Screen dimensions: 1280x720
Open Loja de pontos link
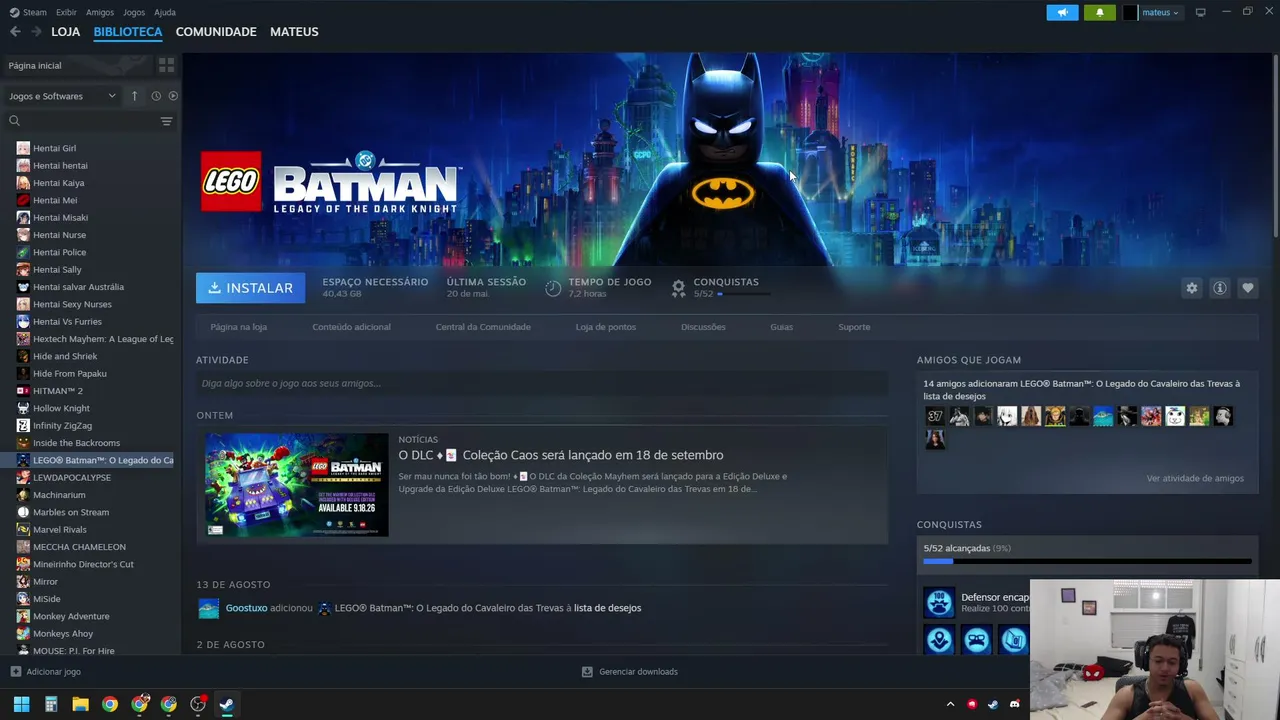click(605, 327)
